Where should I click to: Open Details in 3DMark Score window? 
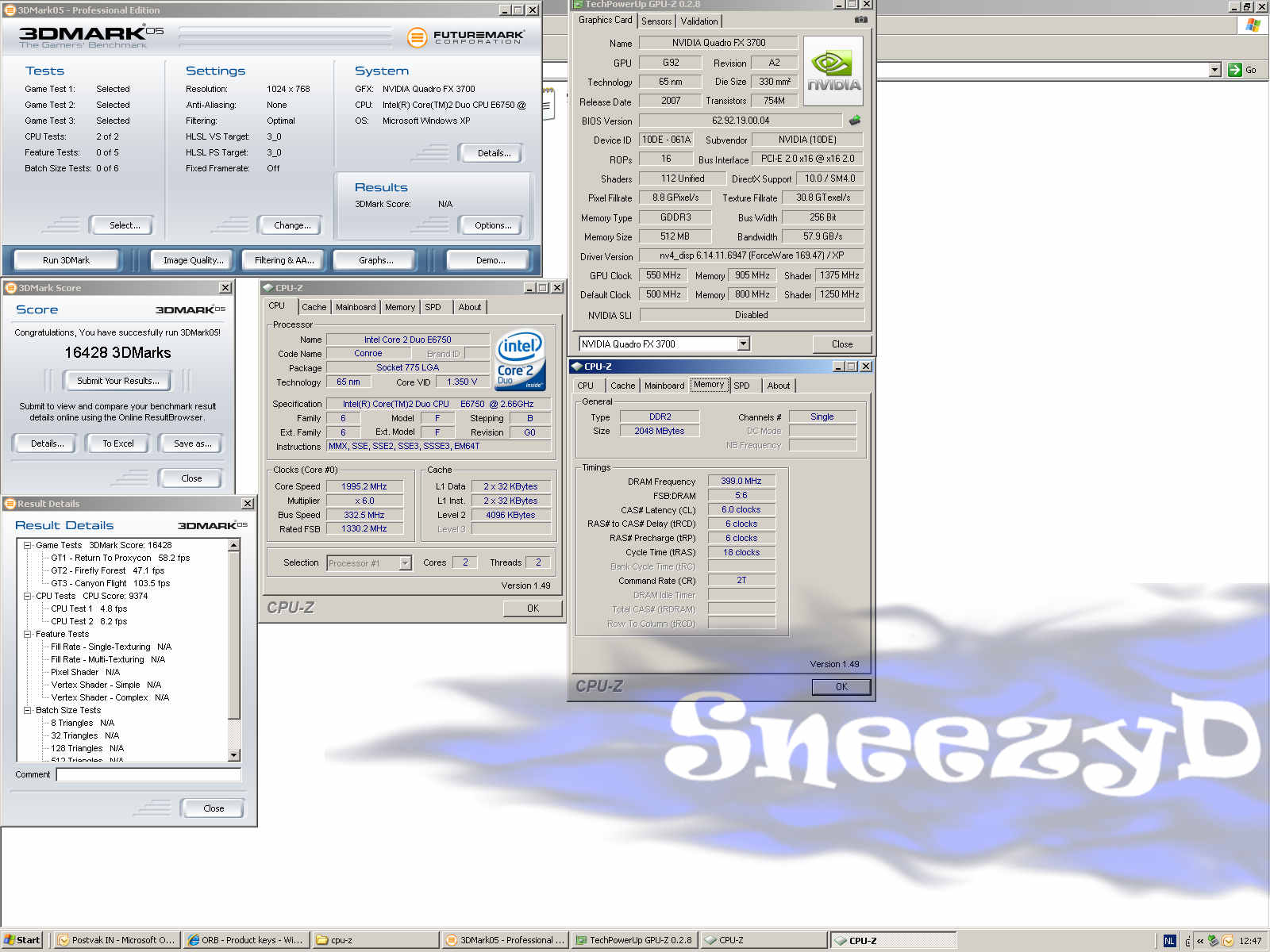coord(47,443)
